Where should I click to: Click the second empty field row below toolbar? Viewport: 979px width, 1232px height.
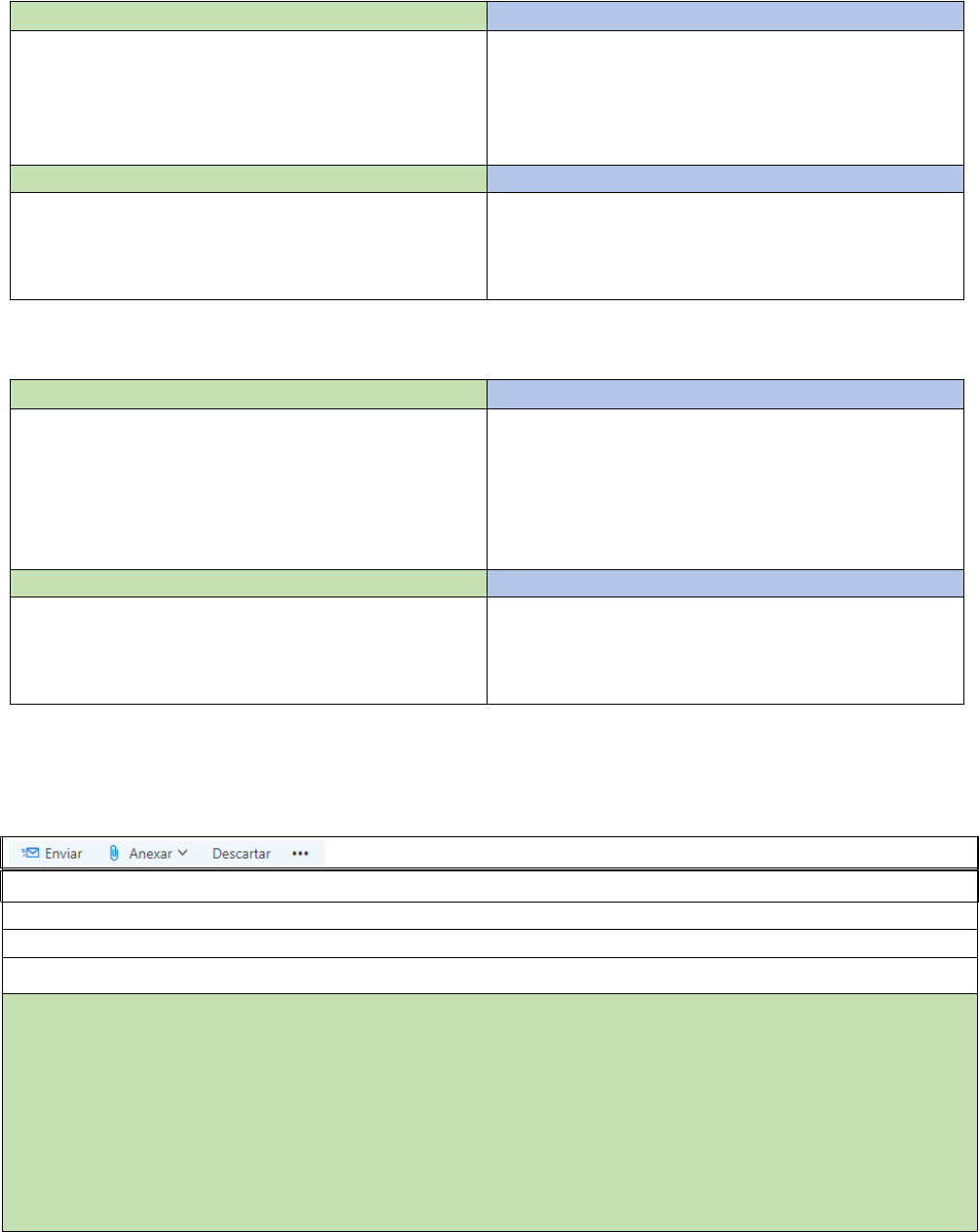[x=489, y=916]
